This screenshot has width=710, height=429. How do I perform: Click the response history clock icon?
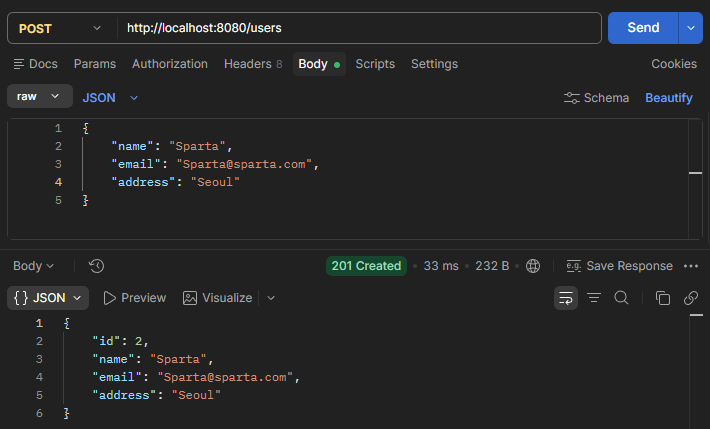(x=96, y=266)
